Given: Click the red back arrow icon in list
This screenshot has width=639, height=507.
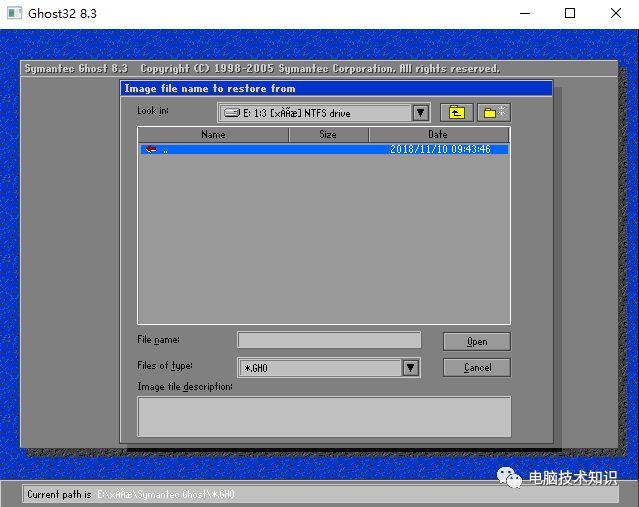Looking at the screenshot, I should [151, 149].
